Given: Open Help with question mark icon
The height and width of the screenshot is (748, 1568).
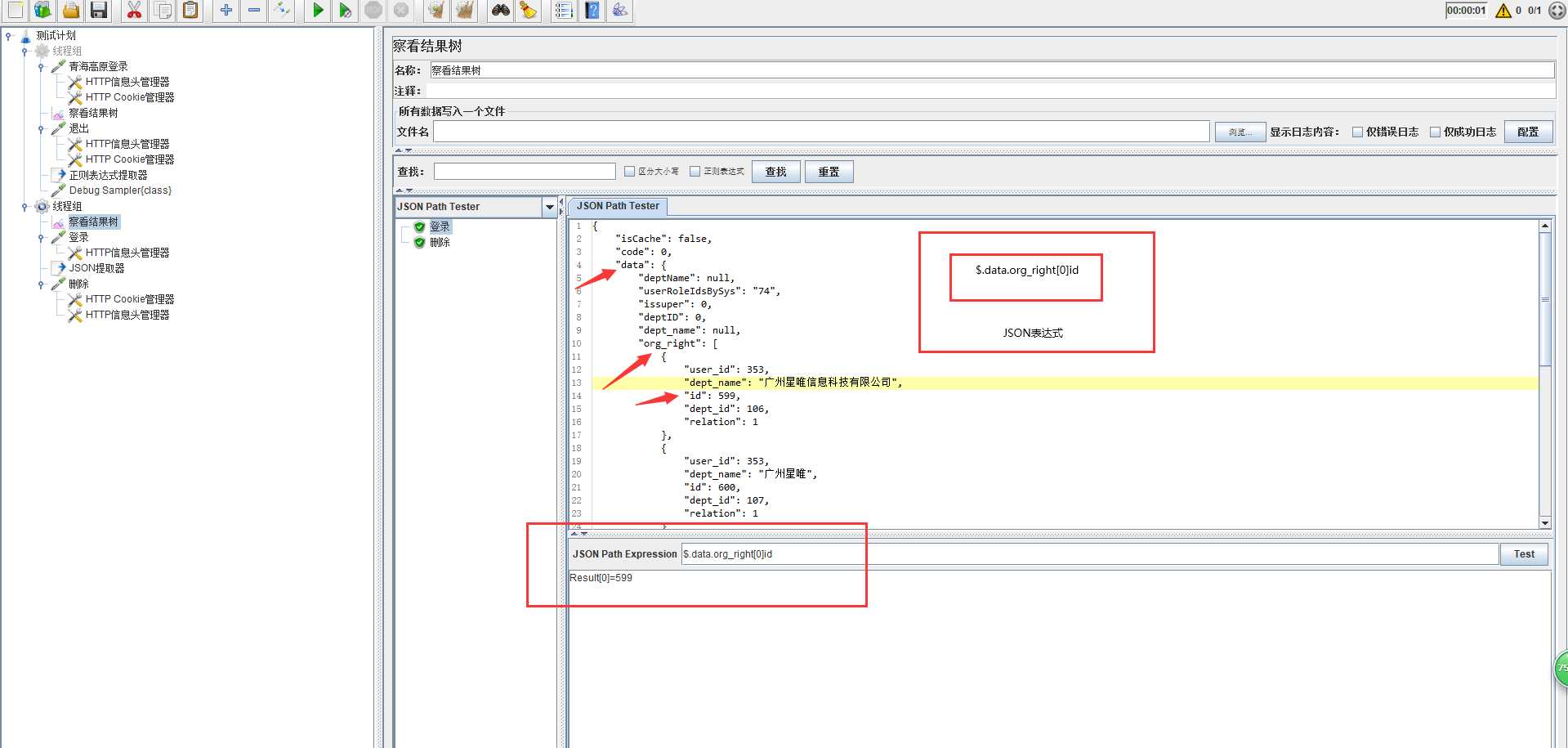Looking at the screenshot, I should pos(592,10).
